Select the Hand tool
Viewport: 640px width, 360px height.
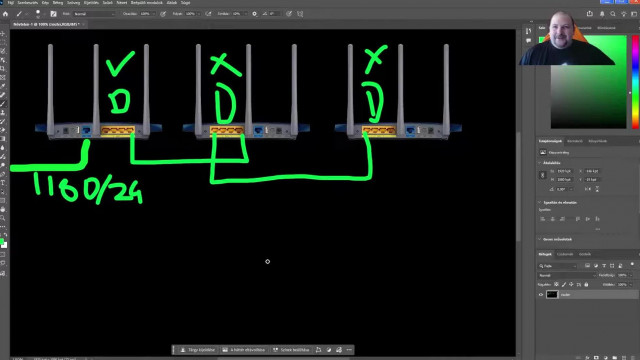click(3, 209)
